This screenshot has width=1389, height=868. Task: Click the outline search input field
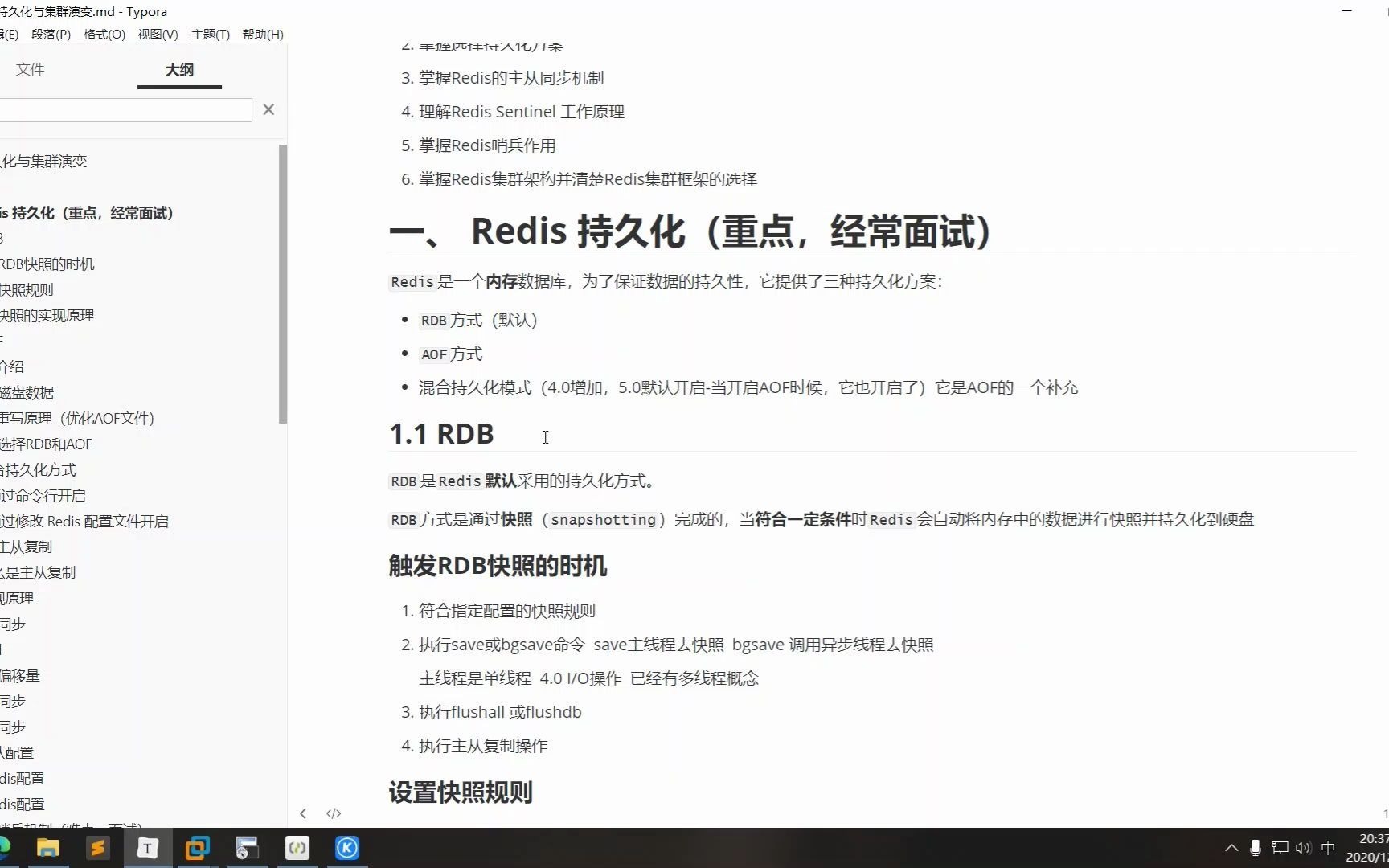[125, 109]
